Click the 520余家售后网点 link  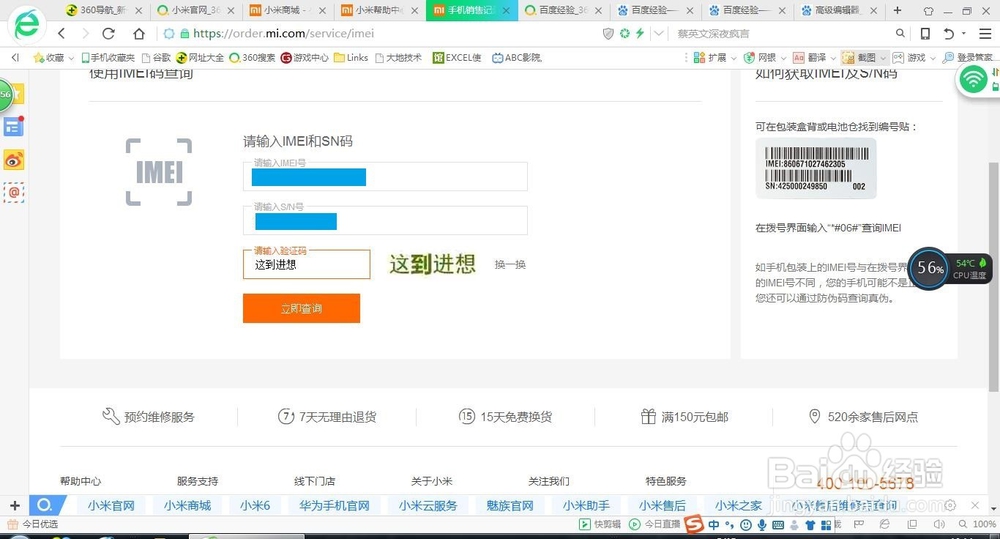(x=863, y=417)
